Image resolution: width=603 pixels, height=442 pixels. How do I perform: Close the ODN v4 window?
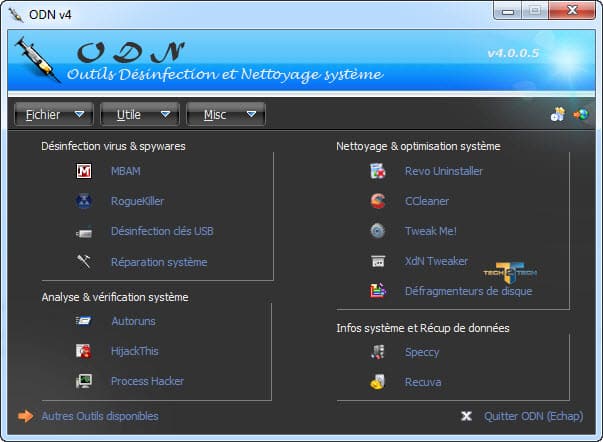(572, 10)
